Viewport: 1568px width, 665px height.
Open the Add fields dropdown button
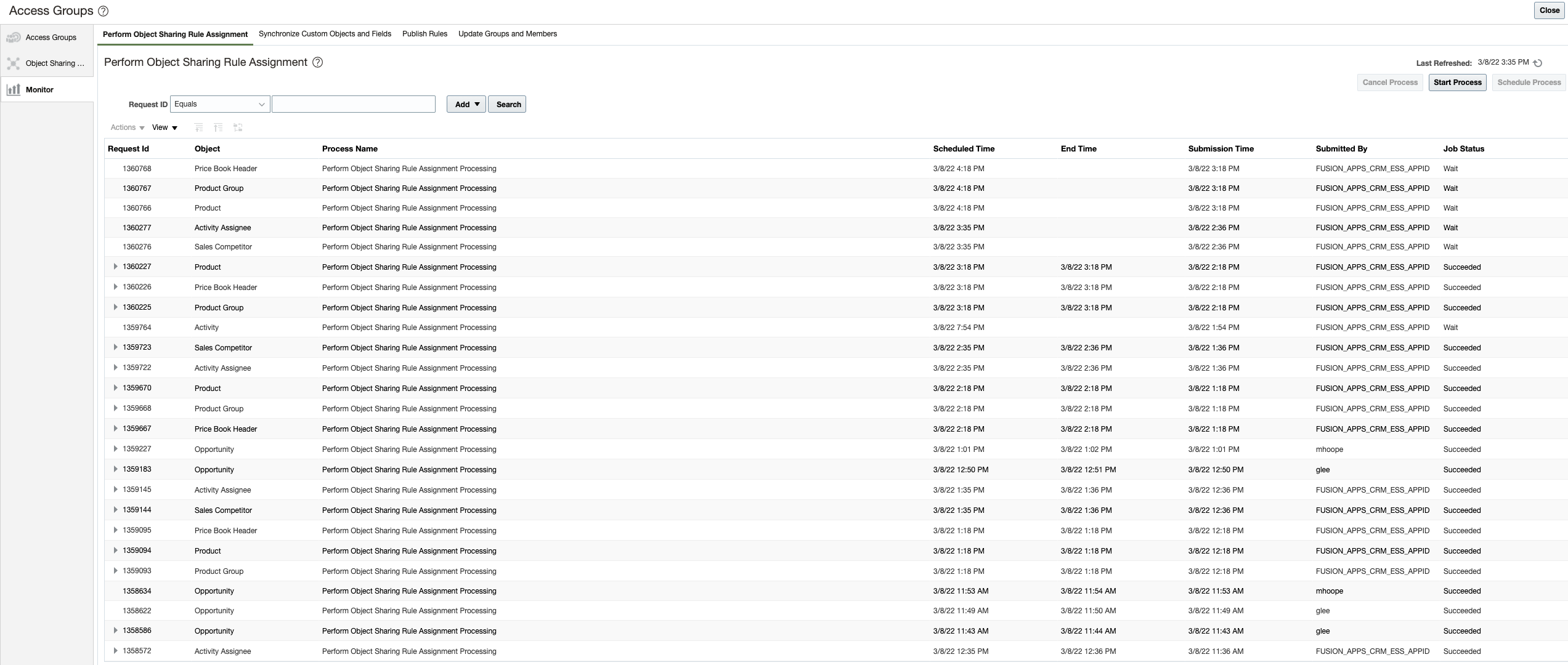(x=466, y=104)
